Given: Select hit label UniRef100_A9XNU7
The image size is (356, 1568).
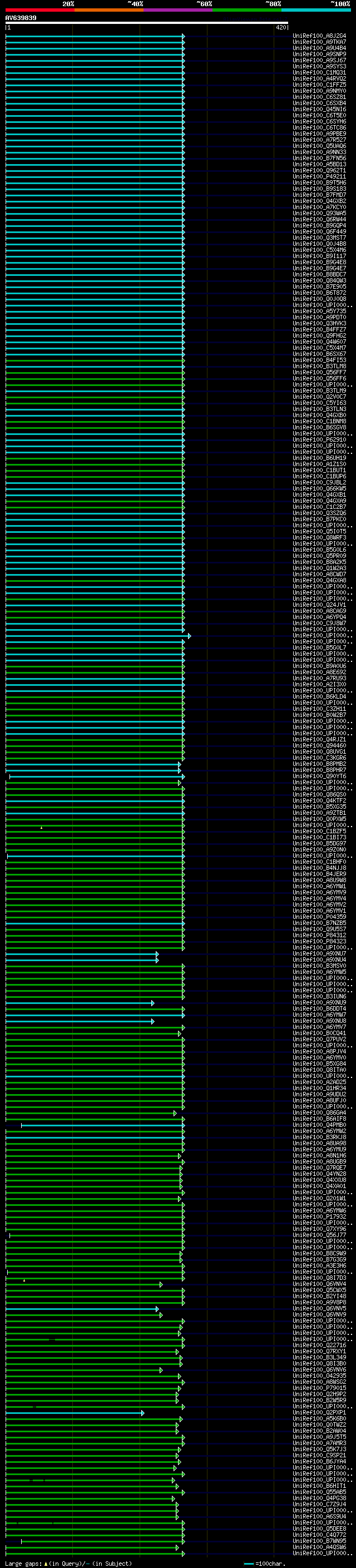Looking at the screenshot, I should tap(319, 954).
